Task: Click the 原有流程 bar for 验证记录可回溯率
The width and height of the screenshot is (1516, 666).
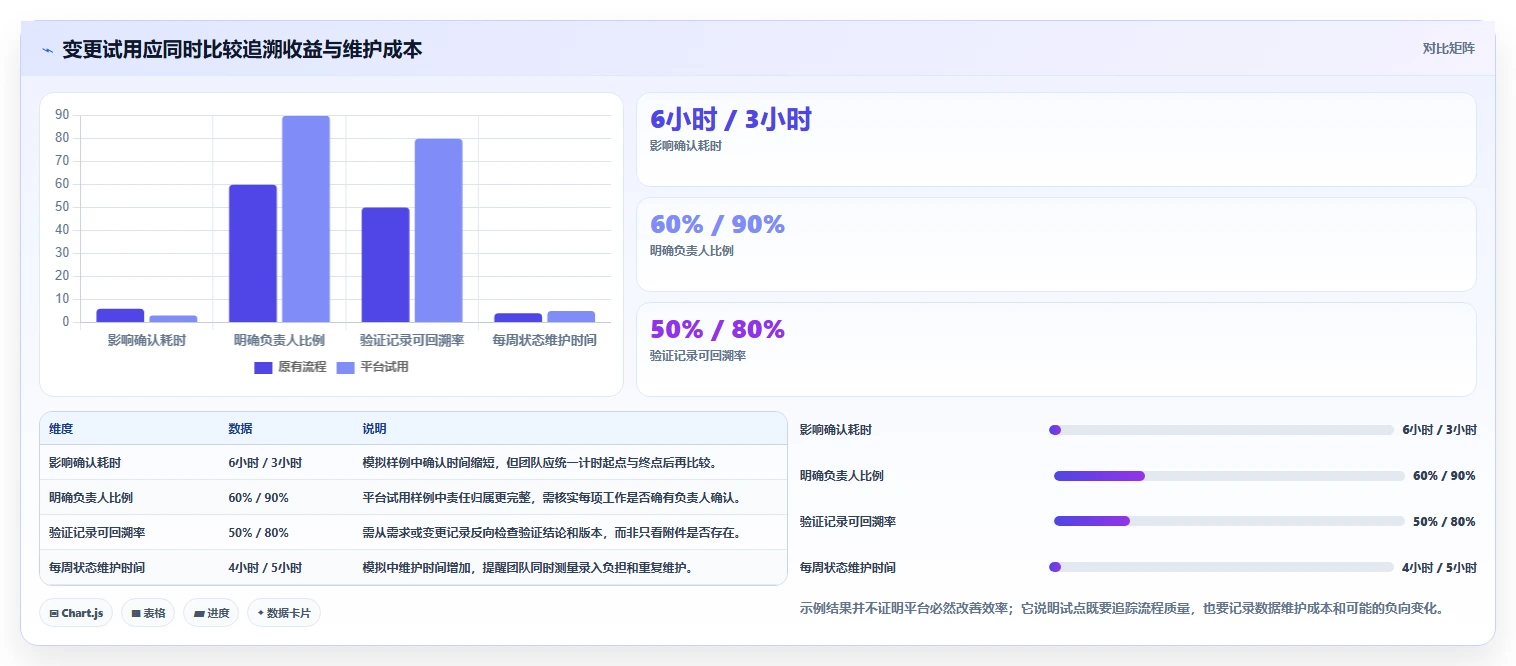Action: point(385,265)
